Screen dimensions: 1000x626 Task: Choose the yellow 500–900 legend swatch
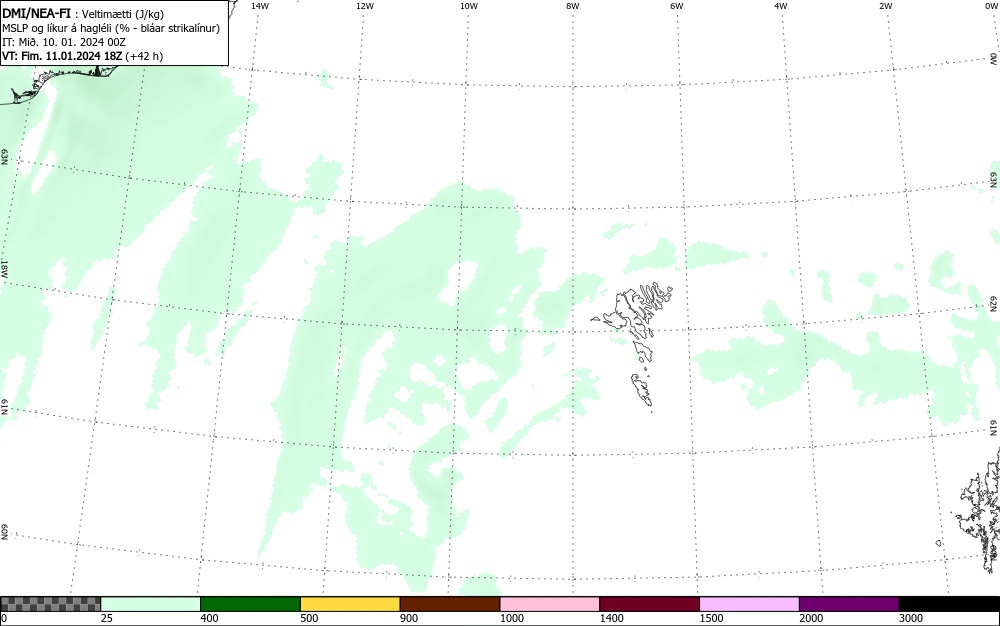pyautogui.click(x=350, y=604)
